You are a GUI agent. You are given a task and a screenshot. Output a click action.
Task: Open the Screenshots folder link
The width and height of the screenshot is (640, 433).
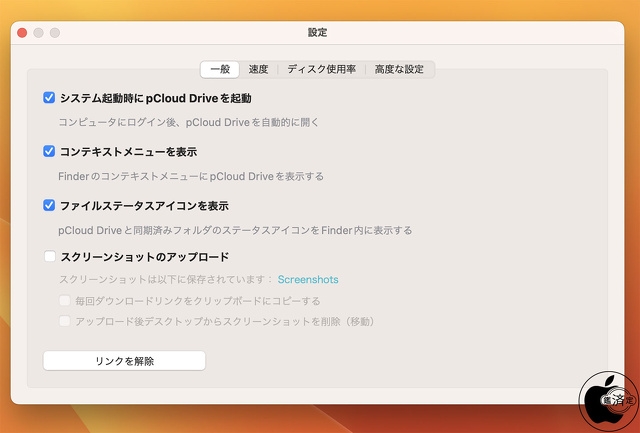[x=307, y=280]
